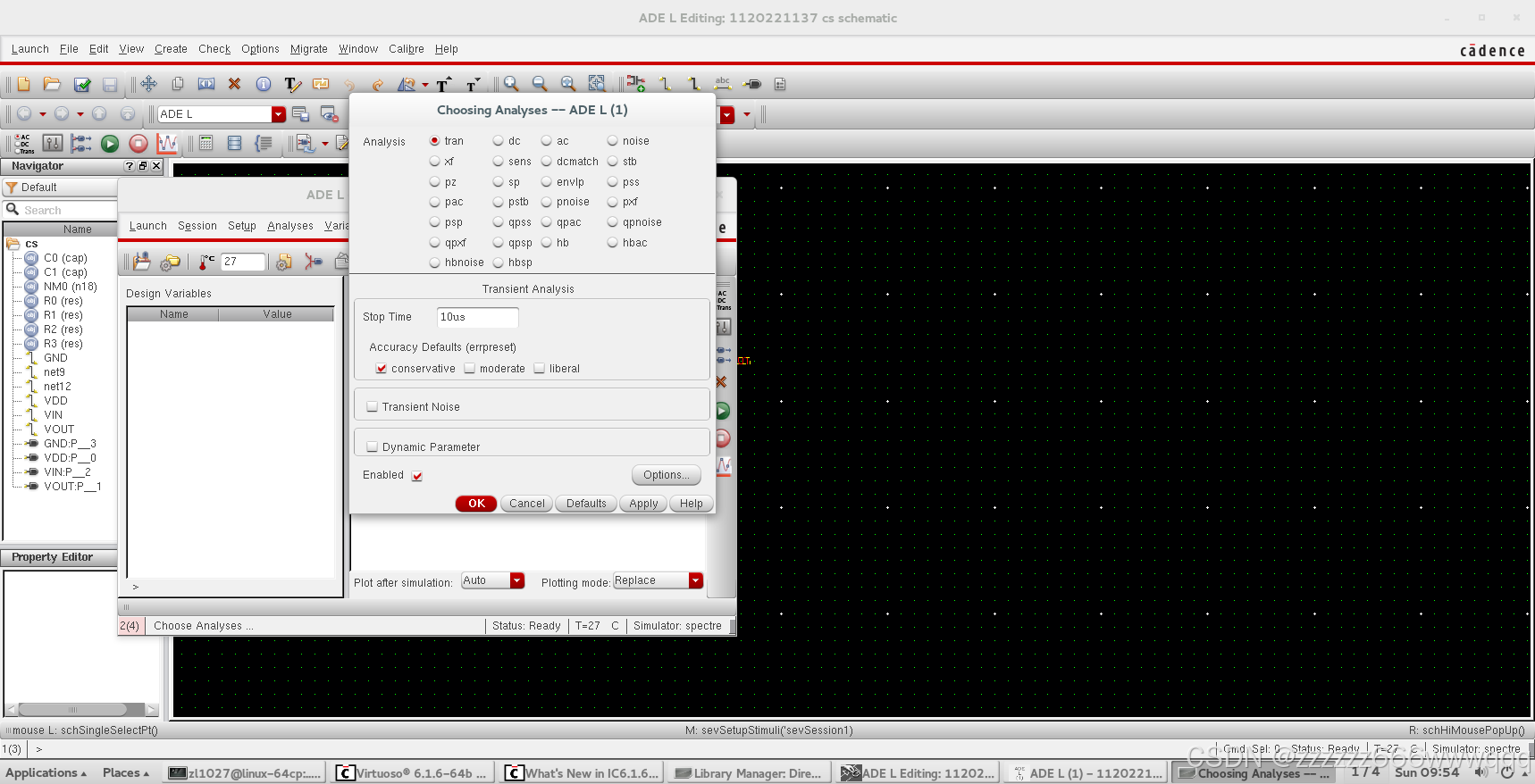Click the Create Pin icon
Screen dimensions: 1535x784
coord(752,84)
